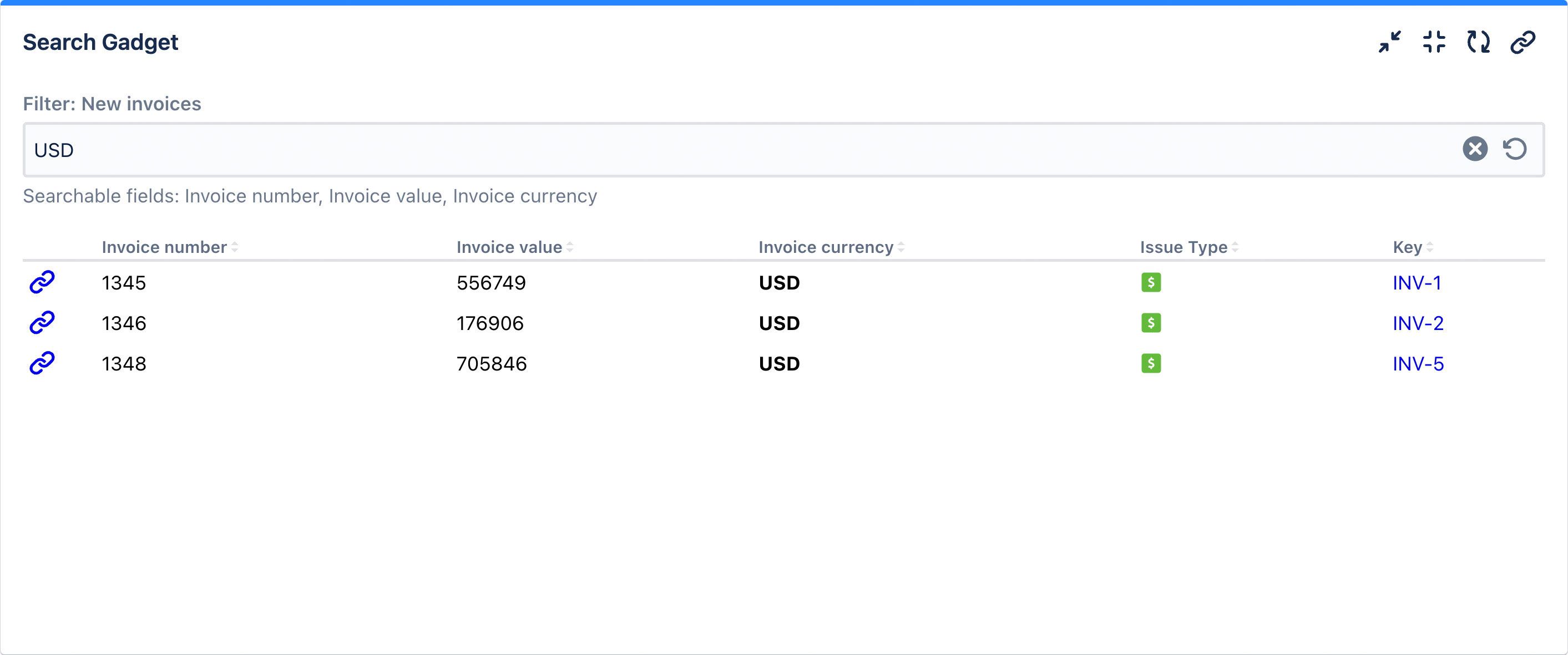Viewport: 1568px width, 655px height.
Task: Click the minimize arrows icon in the gadget header
Action: (1390, 42)
